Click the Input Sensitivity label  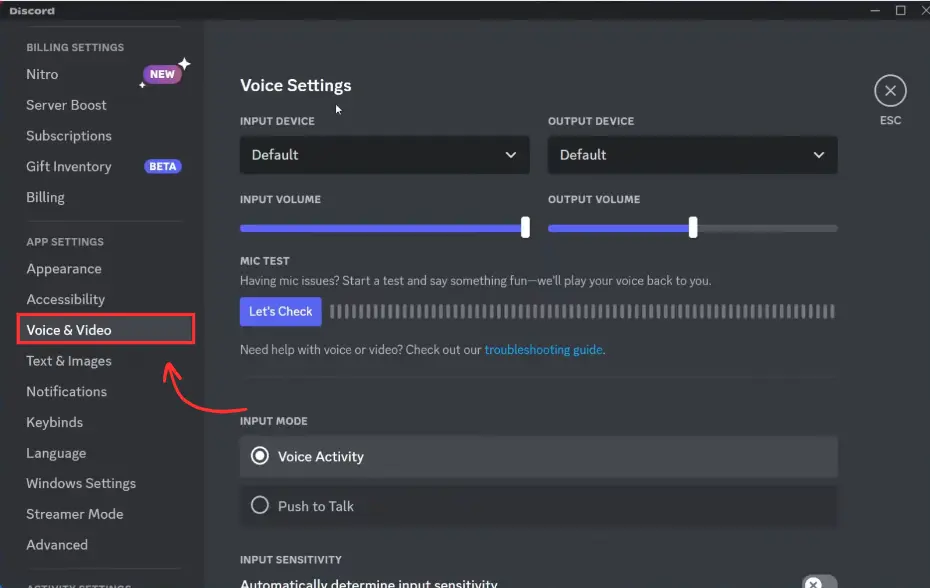[291, 560]
